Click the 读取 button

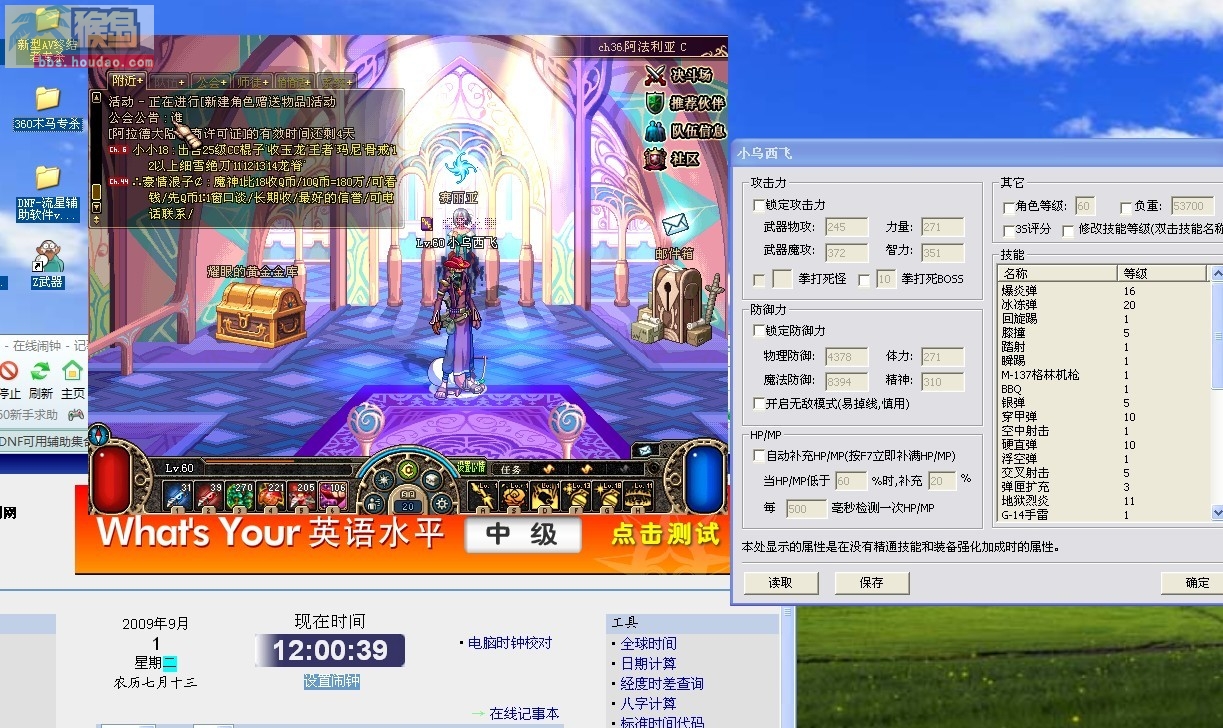pos(781,583)
